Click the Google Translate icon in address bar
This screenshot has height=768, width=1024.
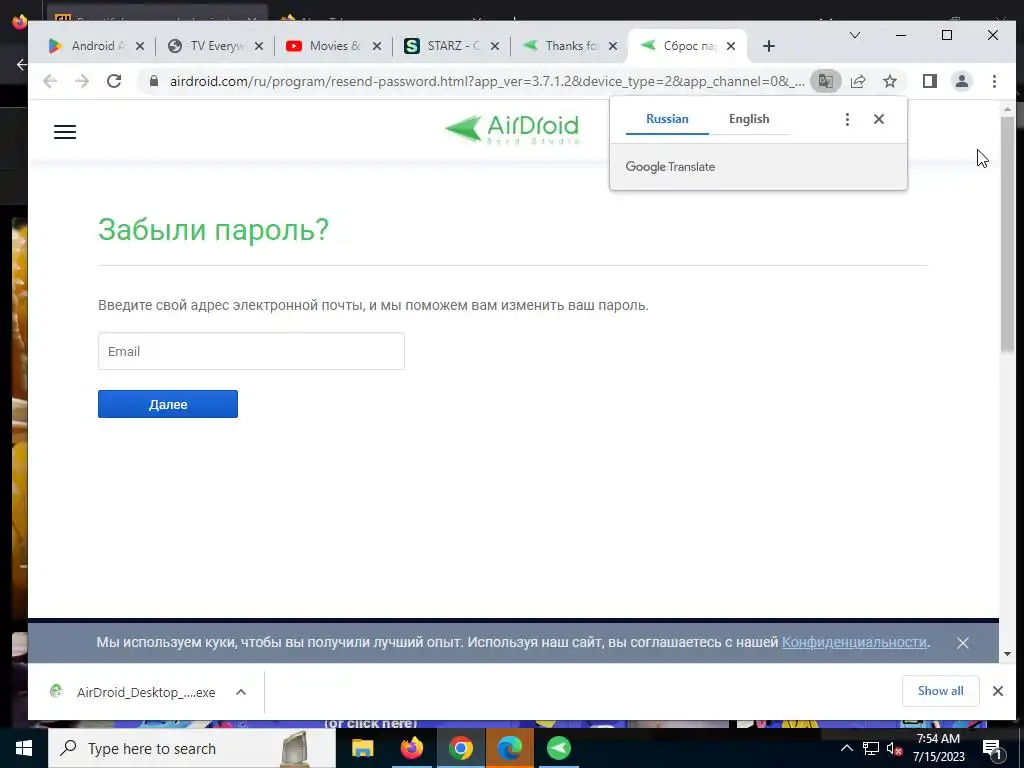[x=825, y=81]
